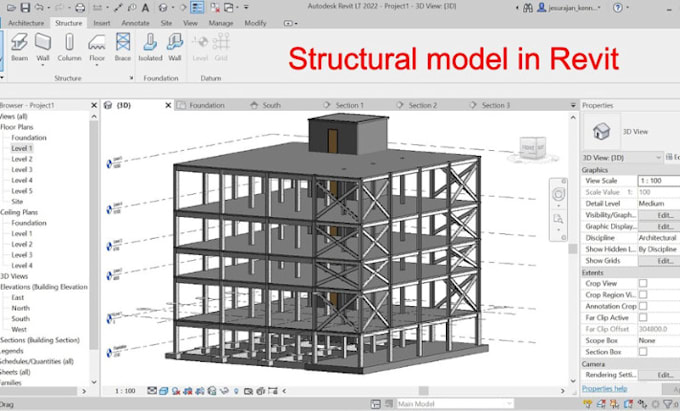Click the navigation wheel icon in 3D view
Image resolution: width=680 pixels, height=411 pixels.
click(559, 194)
